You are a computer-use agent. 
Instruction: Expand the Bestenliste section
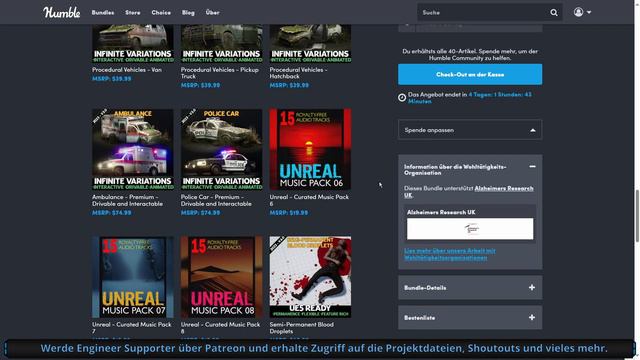470,318
